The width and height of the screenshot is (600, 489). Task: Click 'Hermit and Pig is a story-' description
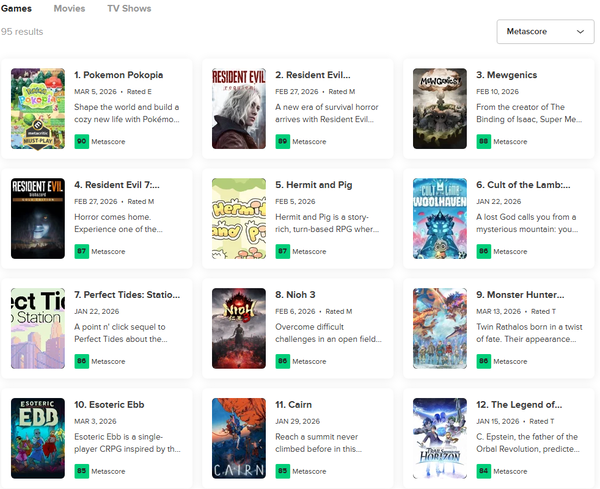(322, 217)
